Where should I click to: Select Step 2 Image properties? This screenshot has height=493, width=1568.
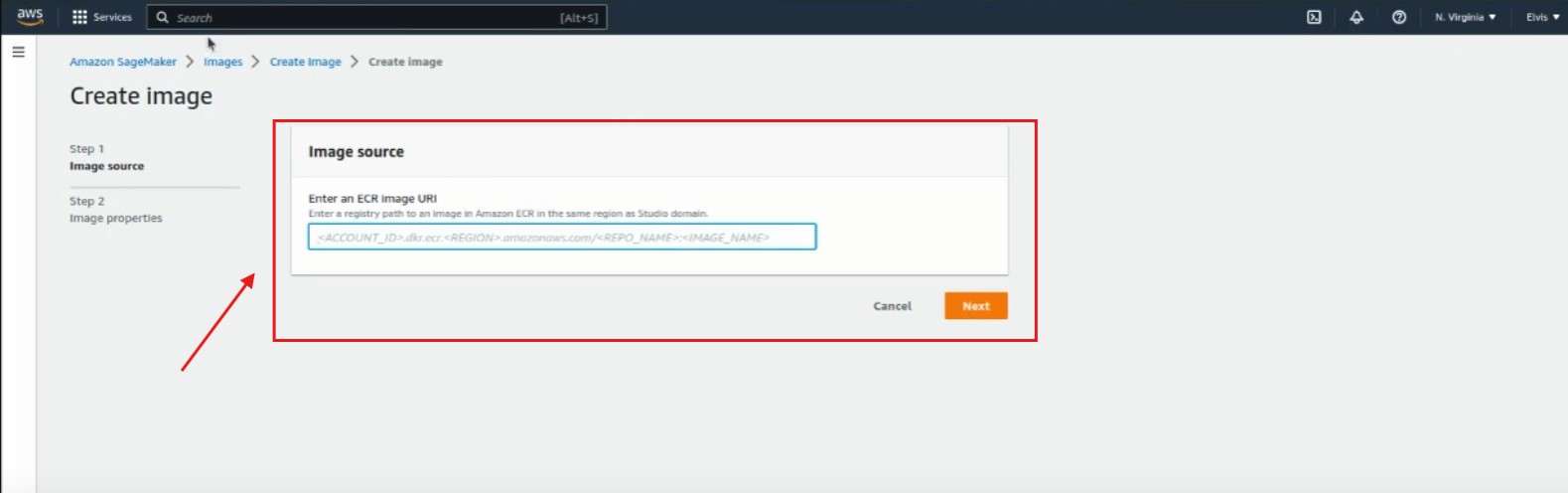[115, 218]
